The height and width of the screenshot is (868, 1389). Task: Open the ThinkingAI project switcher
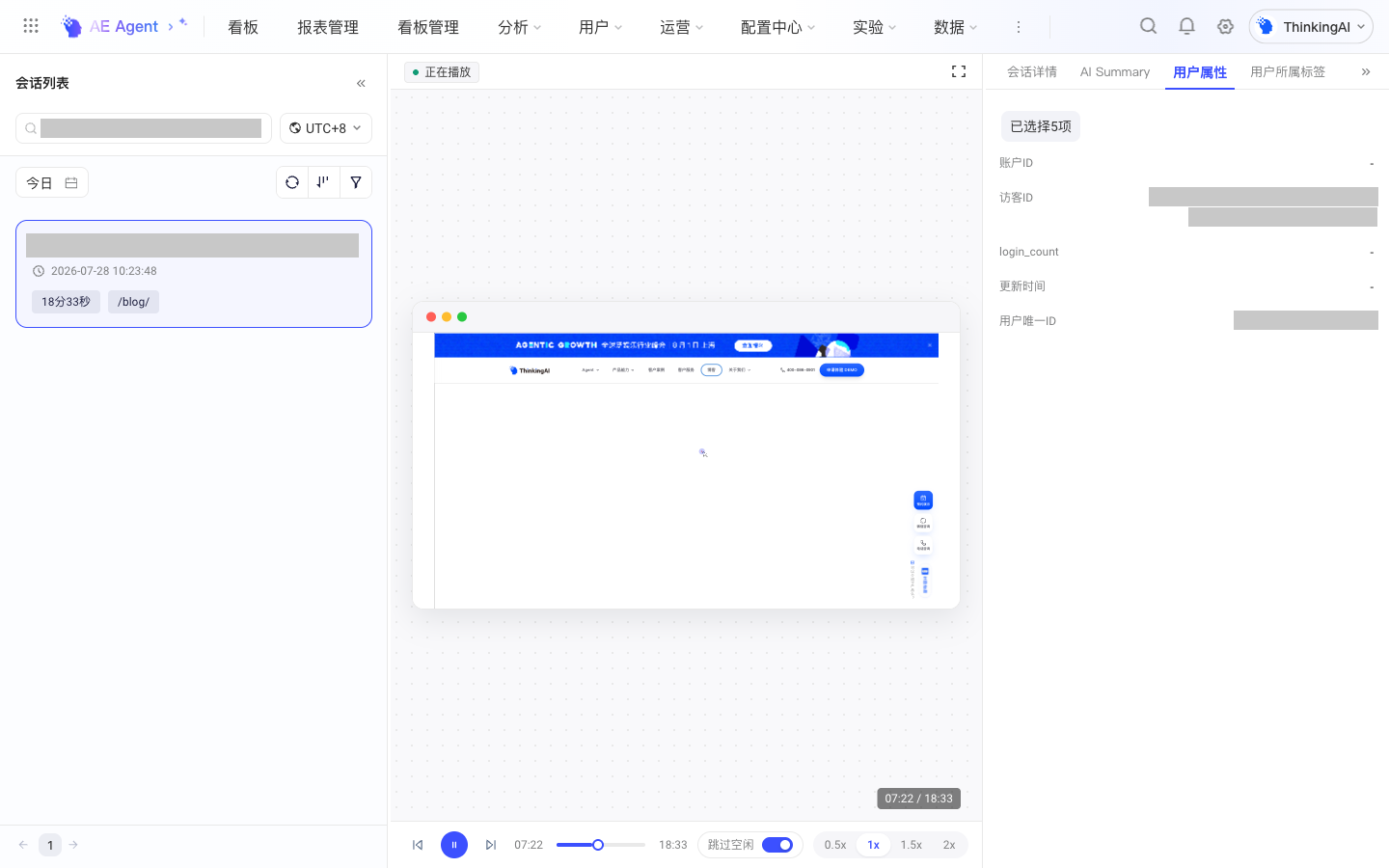(x=1311, y=27)
